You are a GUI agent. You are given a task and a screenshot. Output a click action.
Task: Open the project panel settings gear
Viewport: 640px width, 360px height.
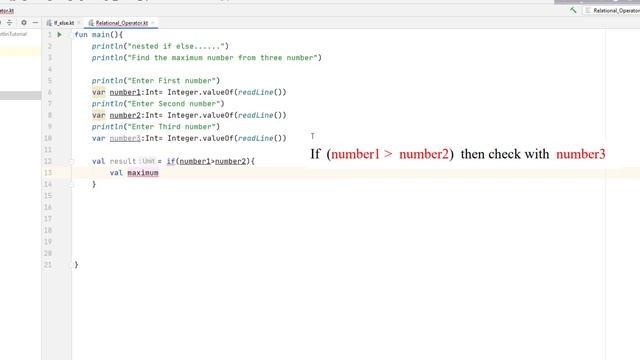click(x=24, y=23)
